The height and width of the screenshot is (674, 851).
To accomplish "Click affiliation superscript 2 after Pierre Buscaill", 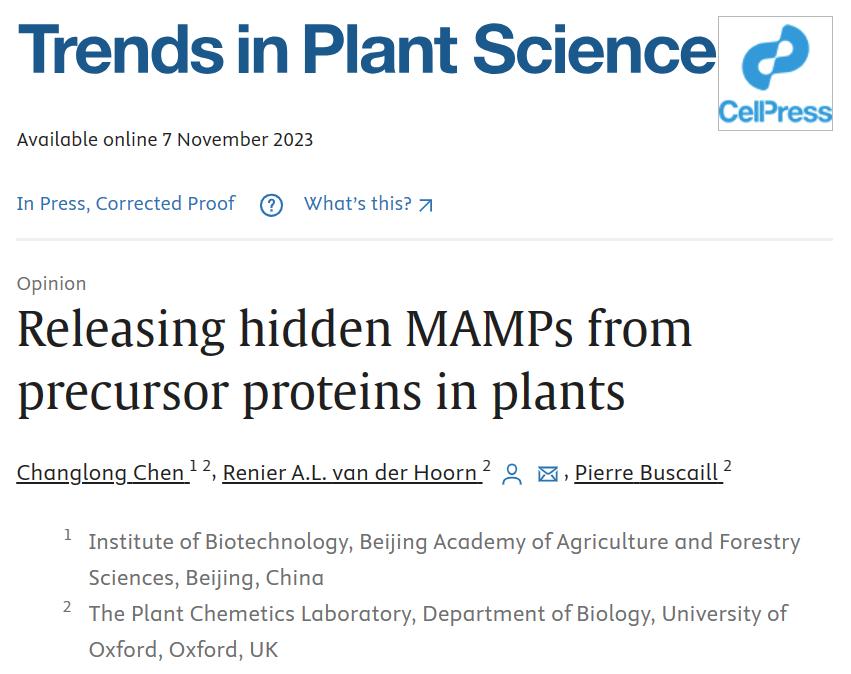I will point(727,466).
